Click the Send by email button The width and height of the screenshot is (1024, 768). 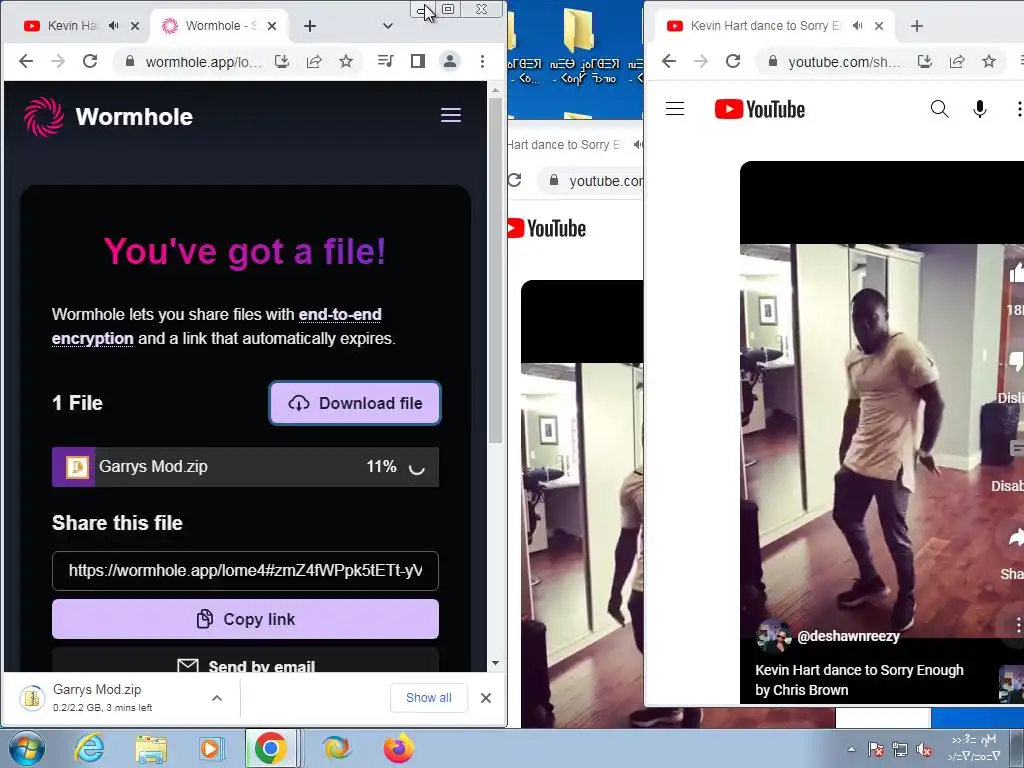click(246, 662)
